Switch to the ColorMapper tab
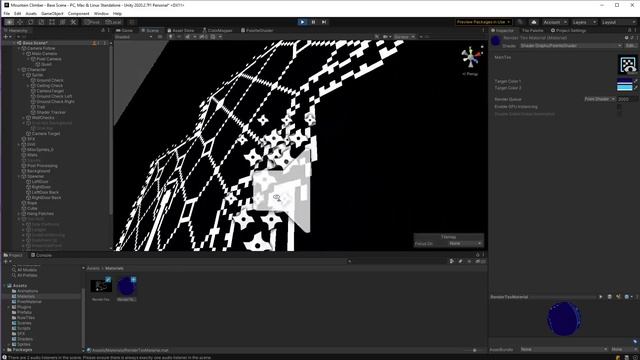Screen dimensions: 640x360 tap(217, 30)
